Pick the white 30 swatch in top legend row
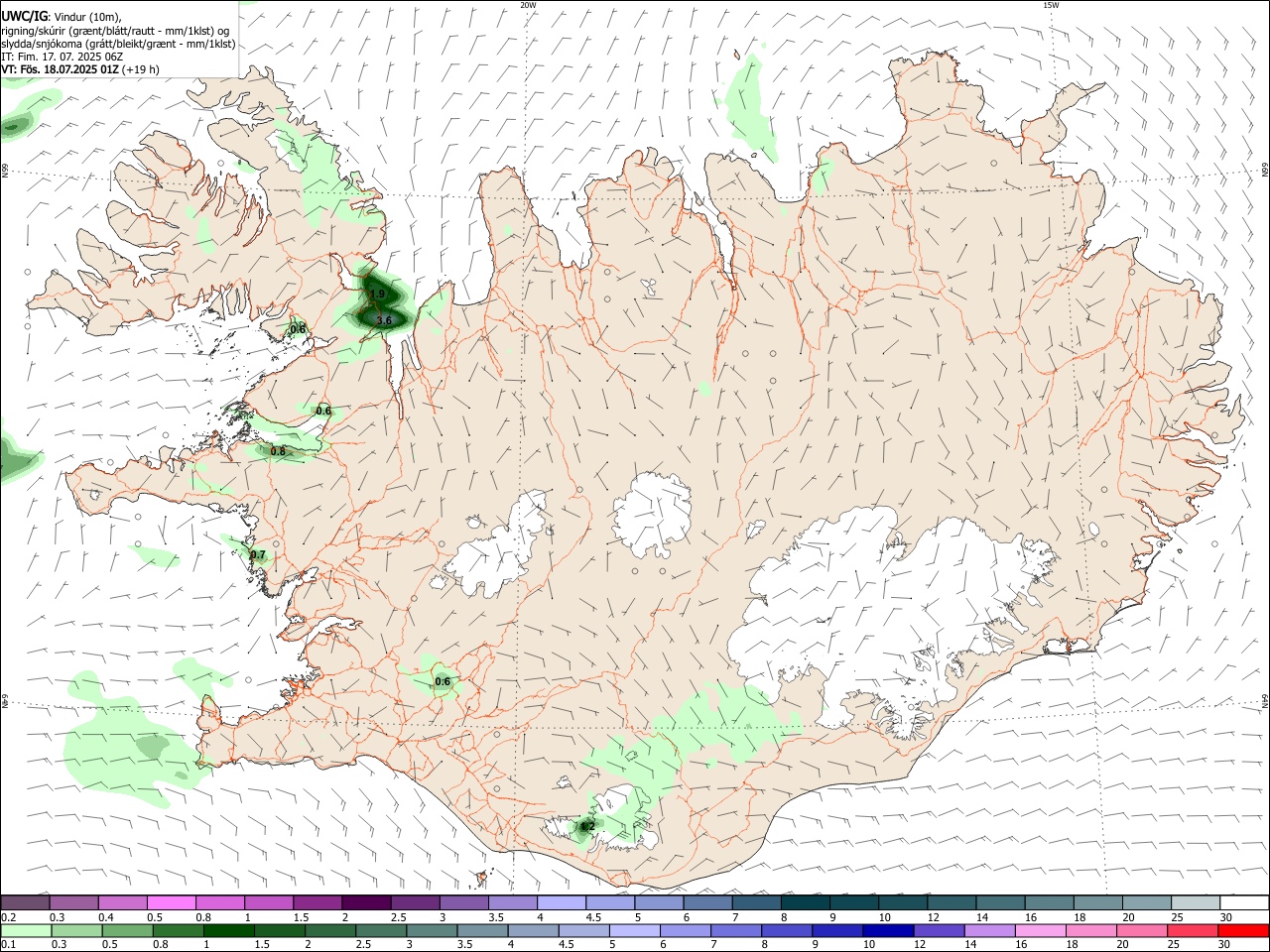 click(x=1243, y=902)
